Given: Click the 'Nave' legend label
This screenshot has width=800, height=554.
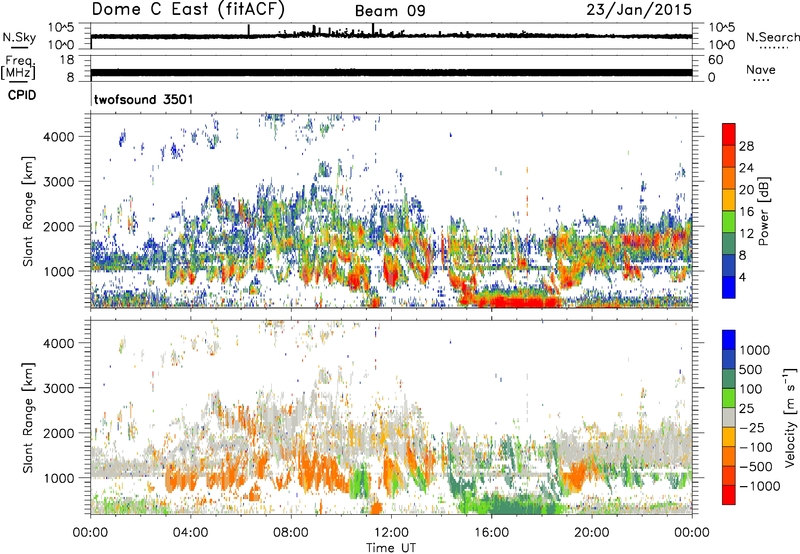Looking at the screenshot, I should 761,69.
